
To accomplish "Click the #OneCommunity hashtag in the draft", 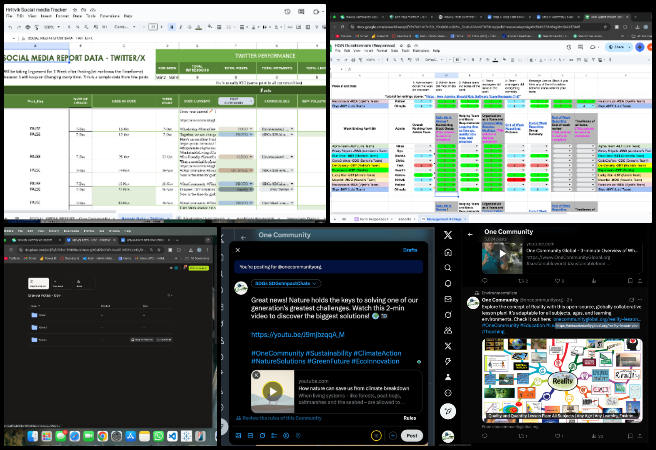I will 277,353.
